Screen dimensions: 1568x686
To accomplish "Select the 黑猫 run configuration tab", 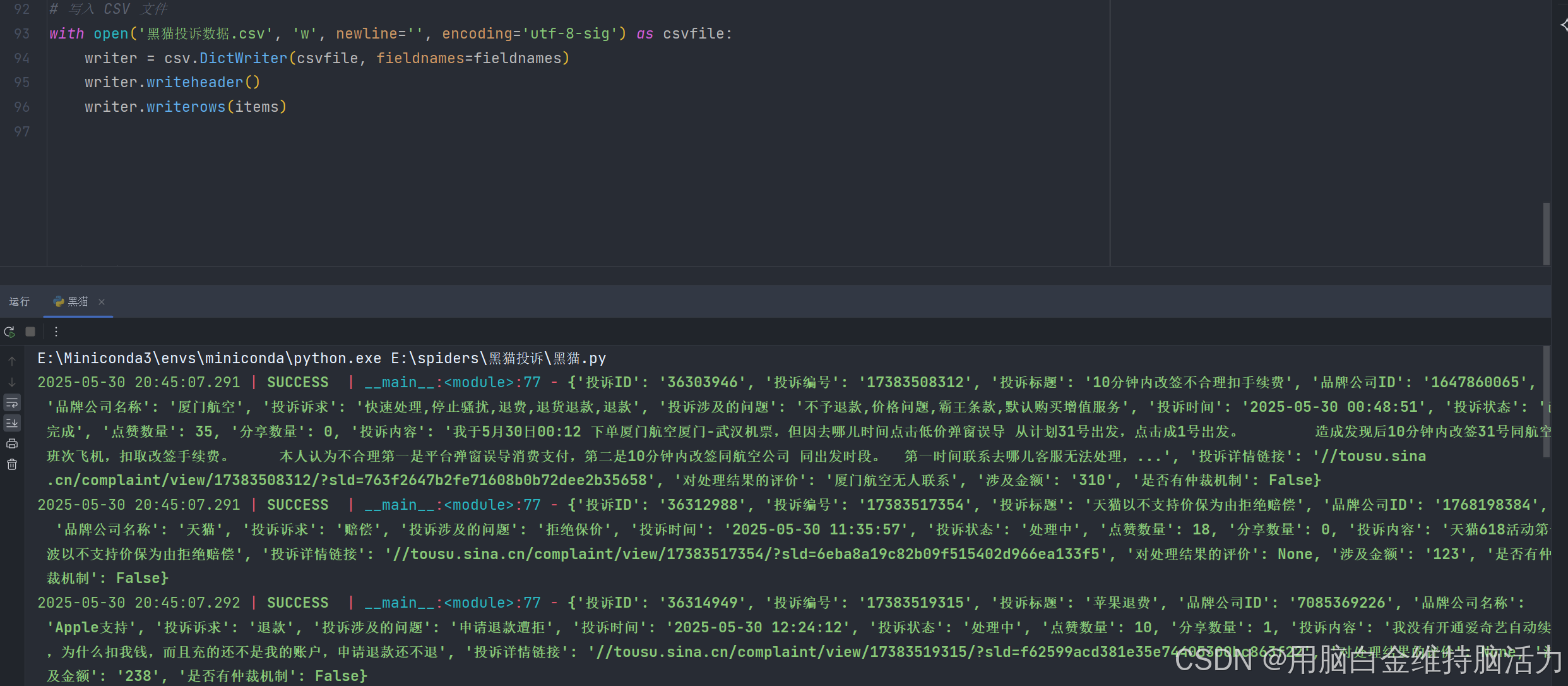I will (78, 302).
